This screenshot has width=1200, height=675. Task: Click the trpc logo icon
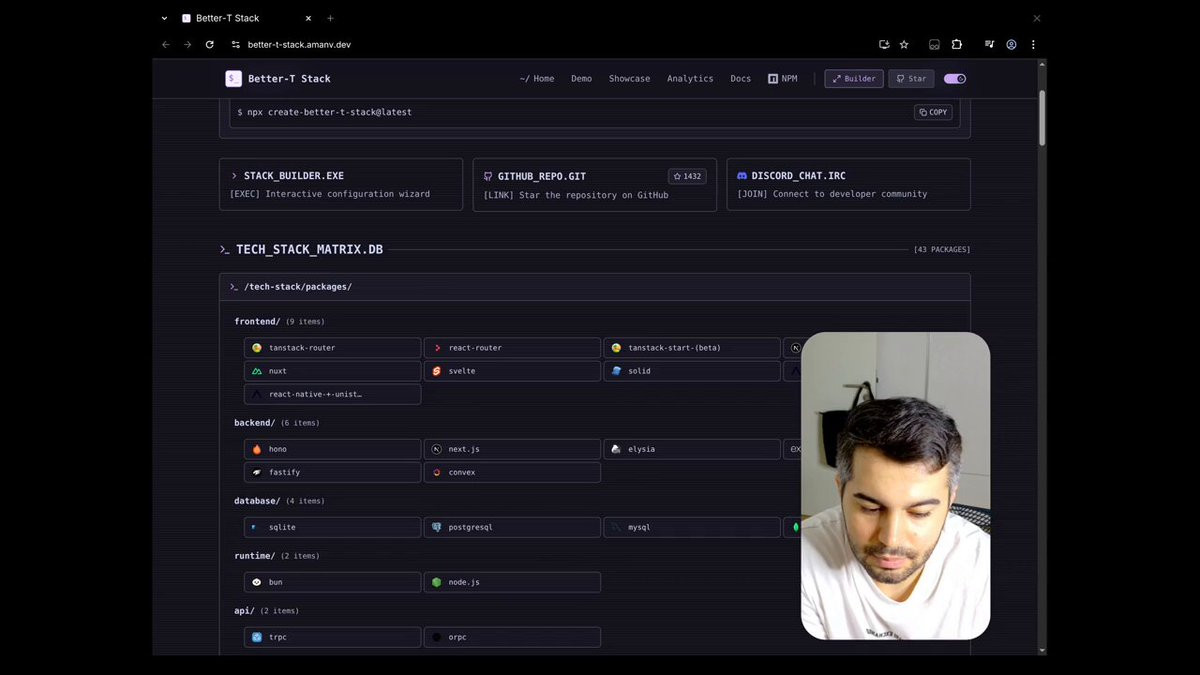pos(257,637)
